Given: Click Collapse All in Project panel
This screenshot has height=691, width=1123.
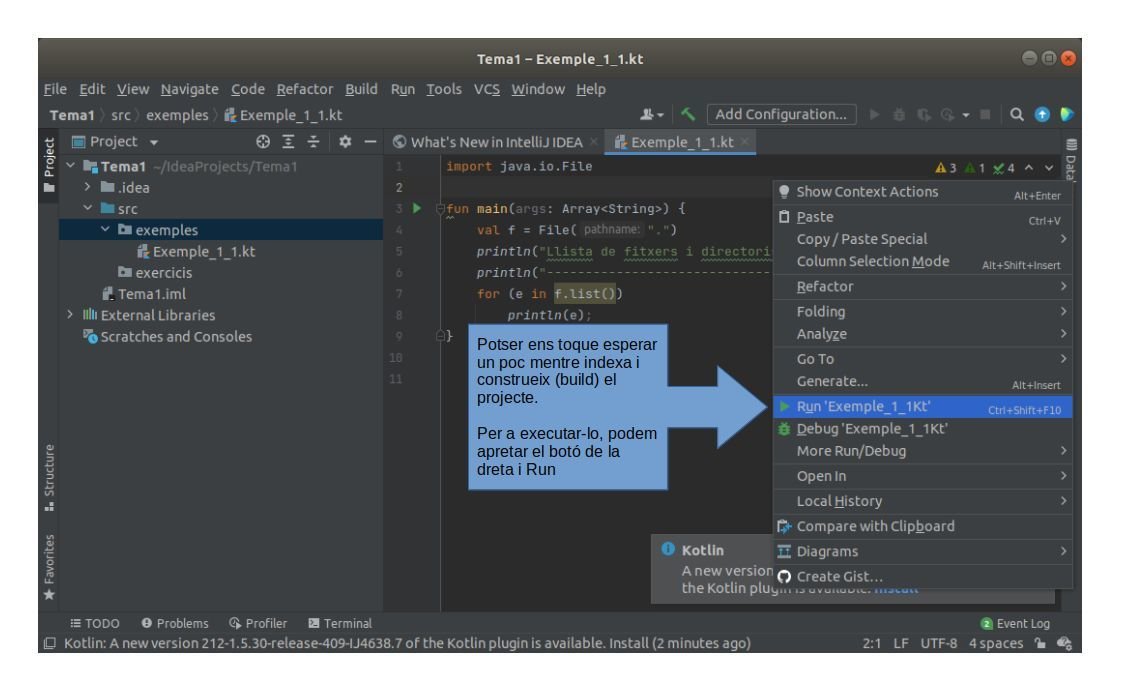Looking at the screenshot, I should [x=313, y=142].
